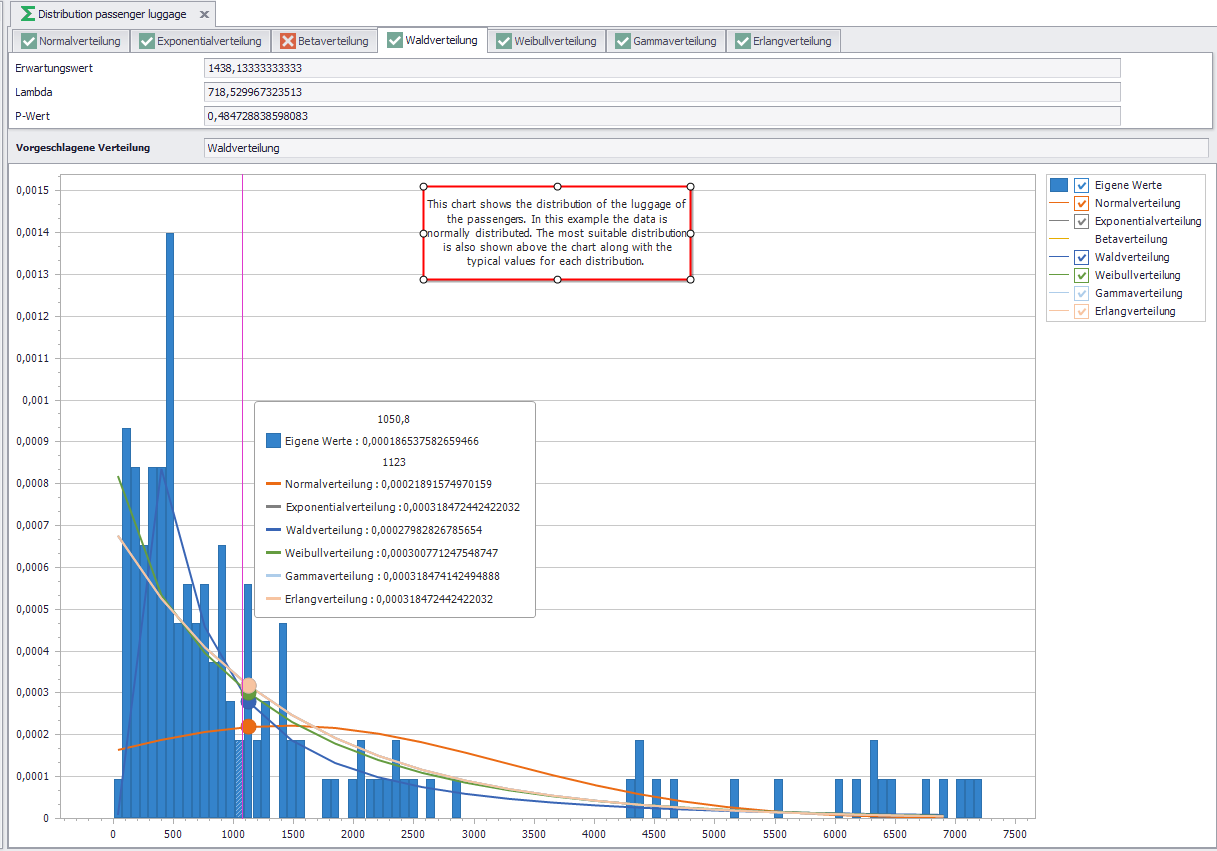Toggle Normalverteilung checkbox in legend
The width and height of the screenshot is (1217, 851).
1081,203
